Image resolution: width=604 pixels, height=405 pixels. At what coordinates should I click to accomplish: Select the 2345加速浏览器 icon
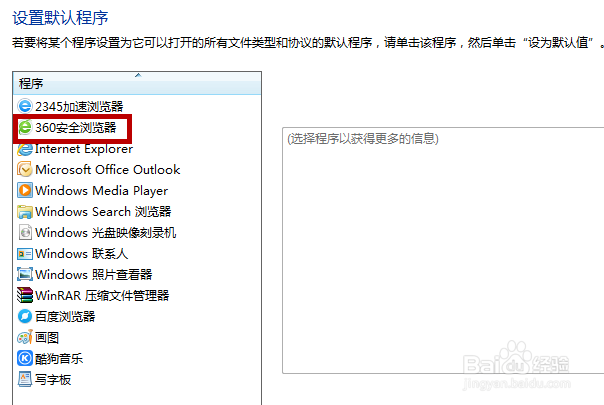(x=25, y=106)
